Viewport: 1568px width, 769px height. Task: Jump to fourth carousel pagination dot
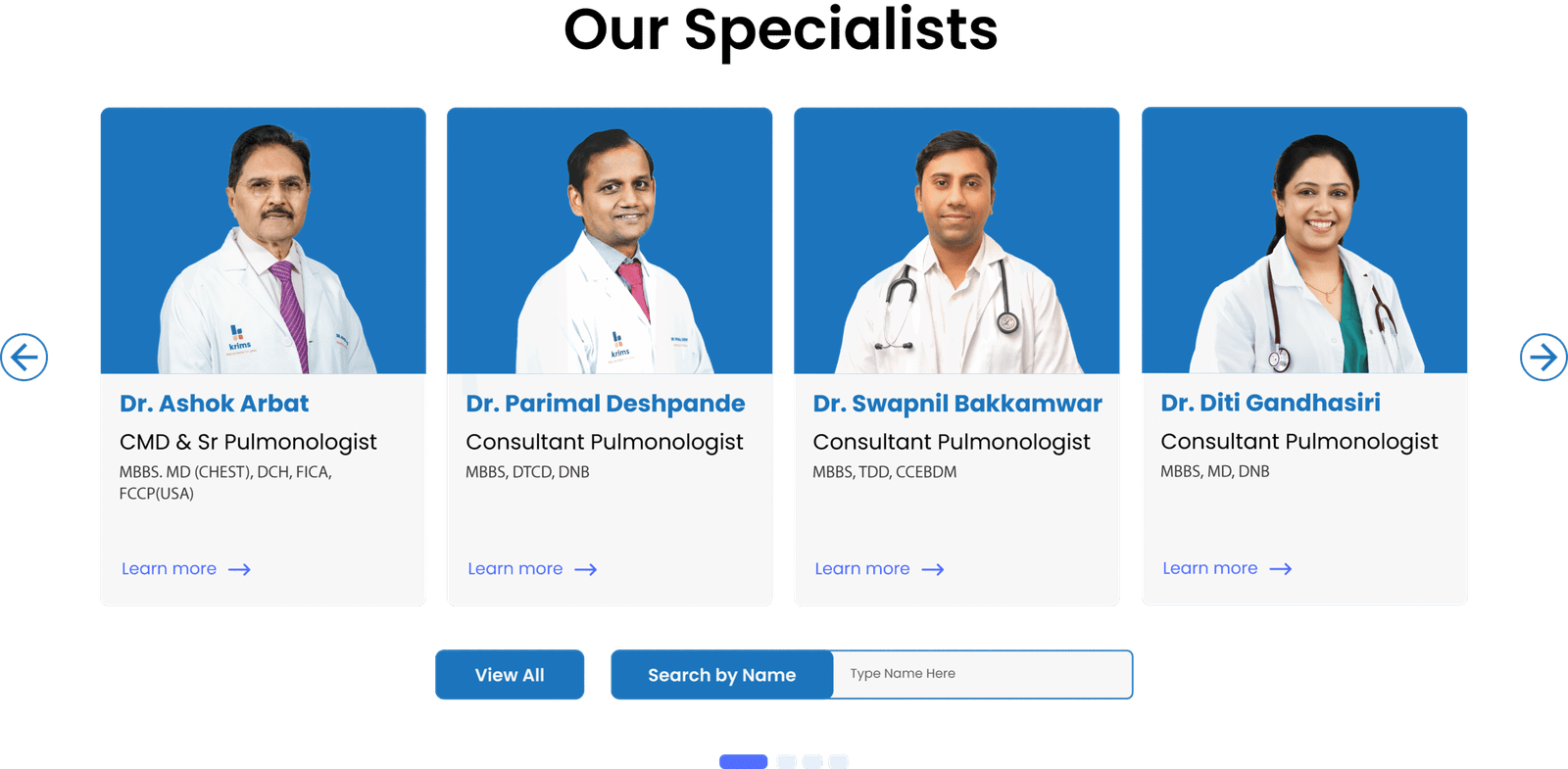pyautogui.click(x=838, y=761)
